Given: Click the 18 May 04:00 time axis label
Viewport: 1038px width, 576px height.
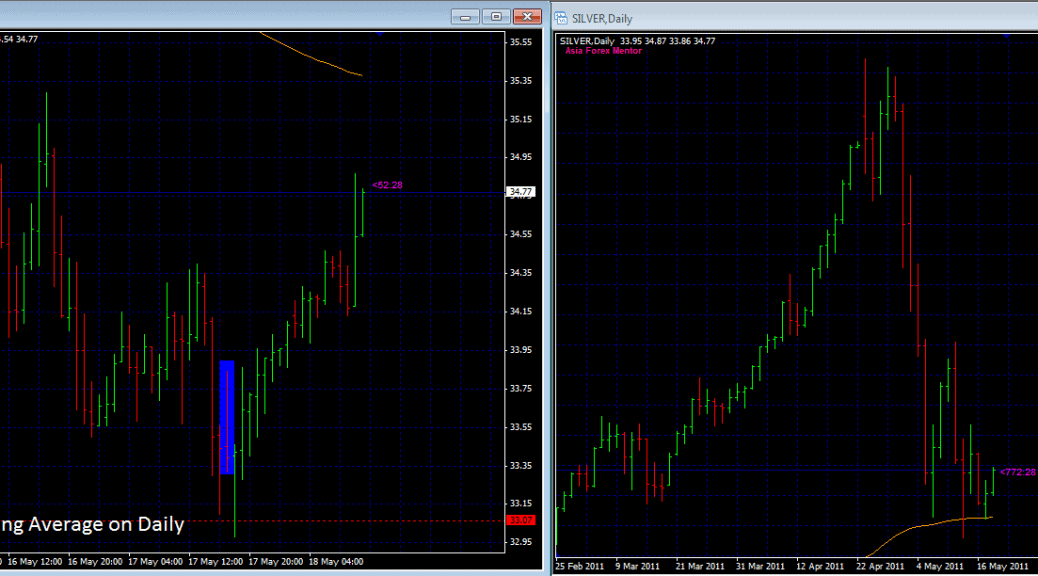Looking at the screenshot, I should click(x=336, y=561).
